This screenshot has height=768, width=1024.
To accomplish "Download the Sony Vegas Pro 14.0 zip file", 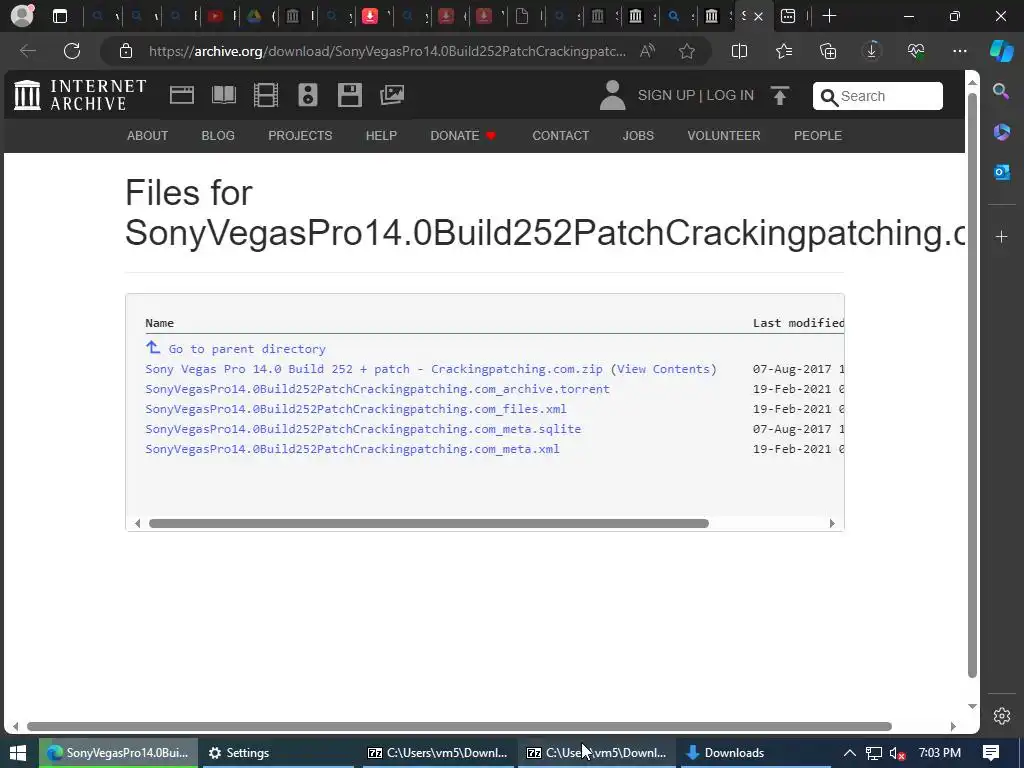I will 374,369.
